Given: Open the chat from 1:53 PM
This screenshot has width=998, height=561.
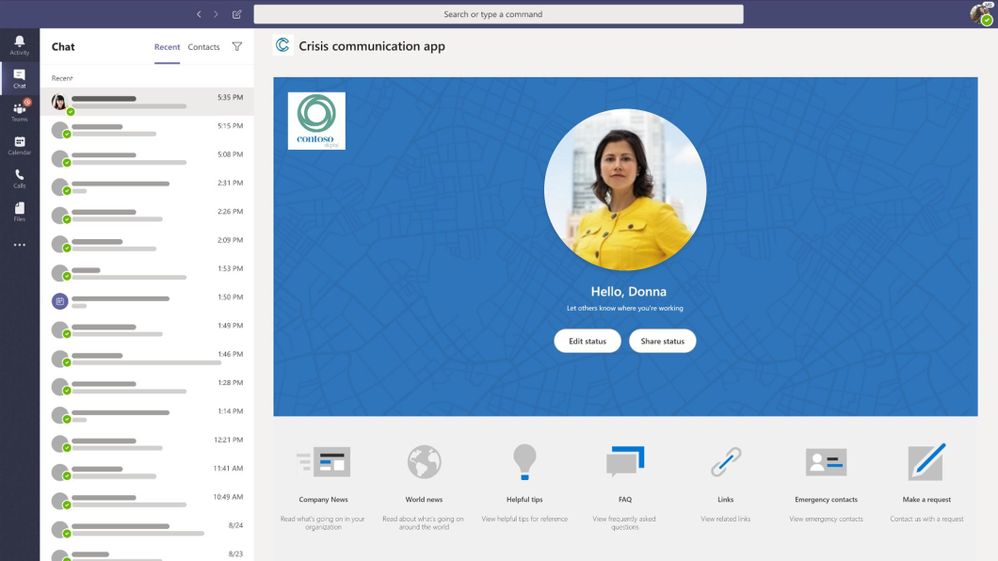Looking at the screenshot, I should point(147,273).
